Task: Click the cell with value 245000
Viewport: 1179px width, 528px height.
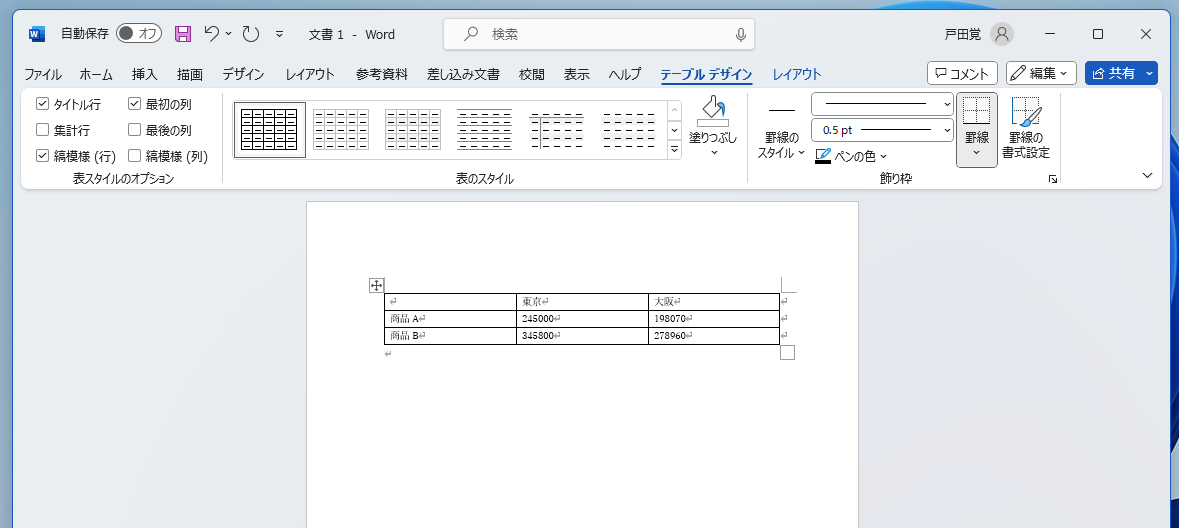Action: click(x=582, y=319)
